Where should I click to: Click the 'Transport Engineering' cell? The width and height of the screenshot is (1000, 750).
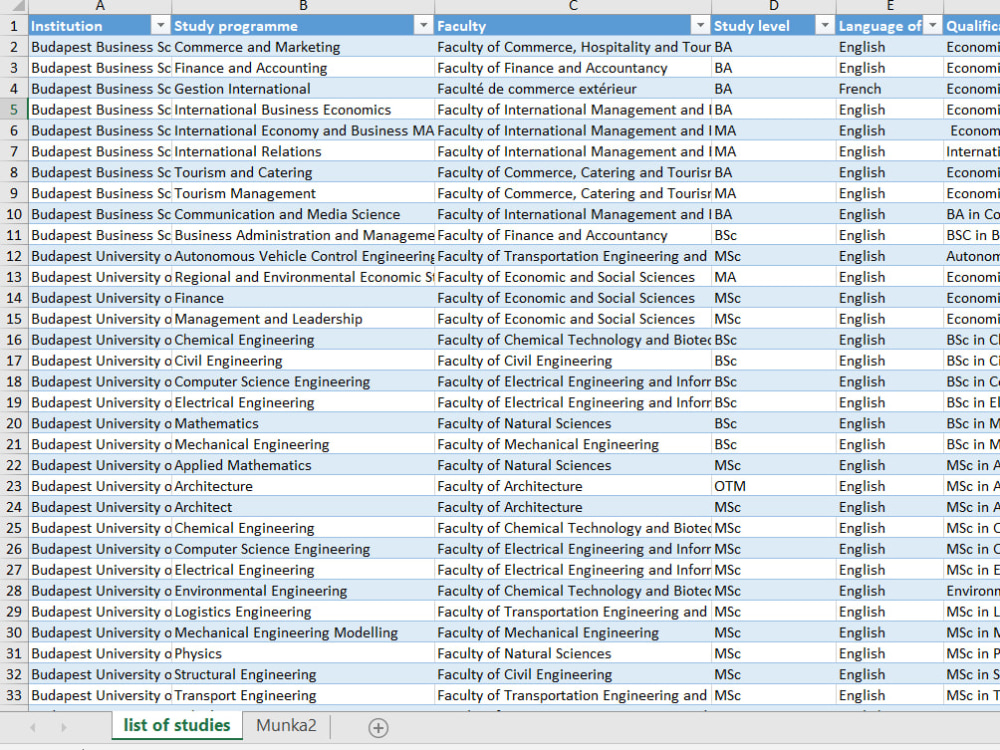click(303, 696)
